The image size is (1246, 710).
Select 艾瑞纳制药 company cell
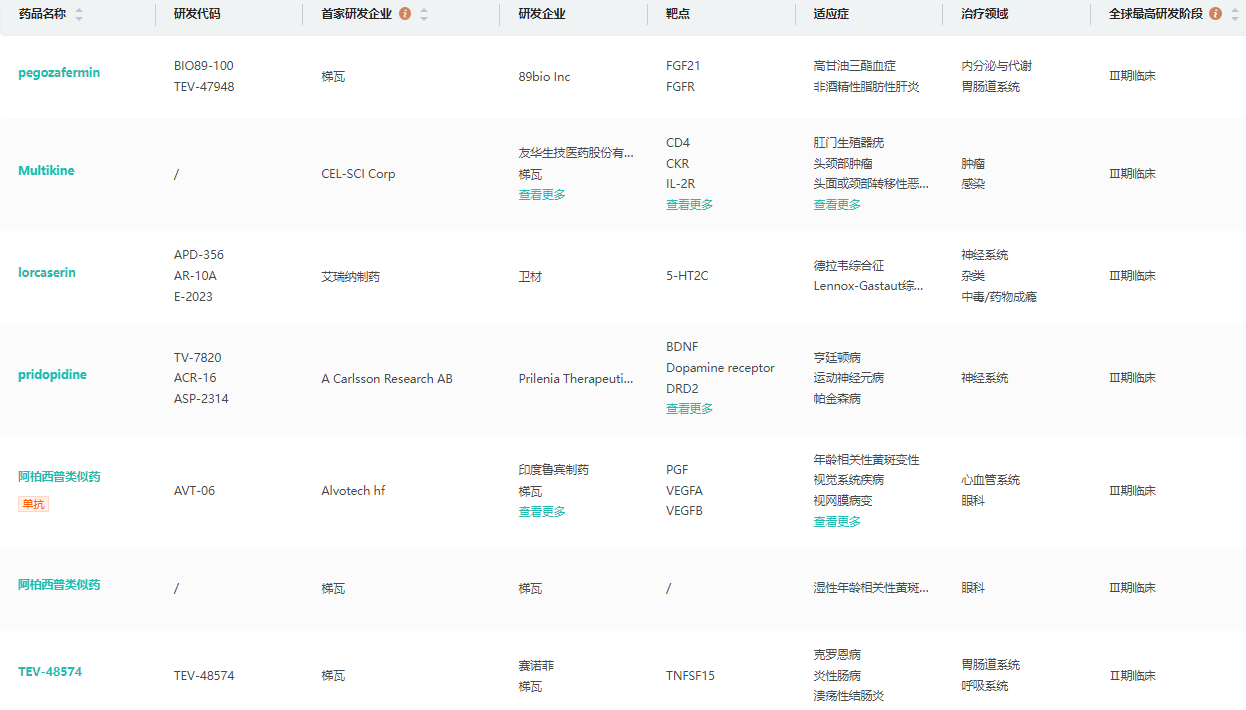[350, 276]
